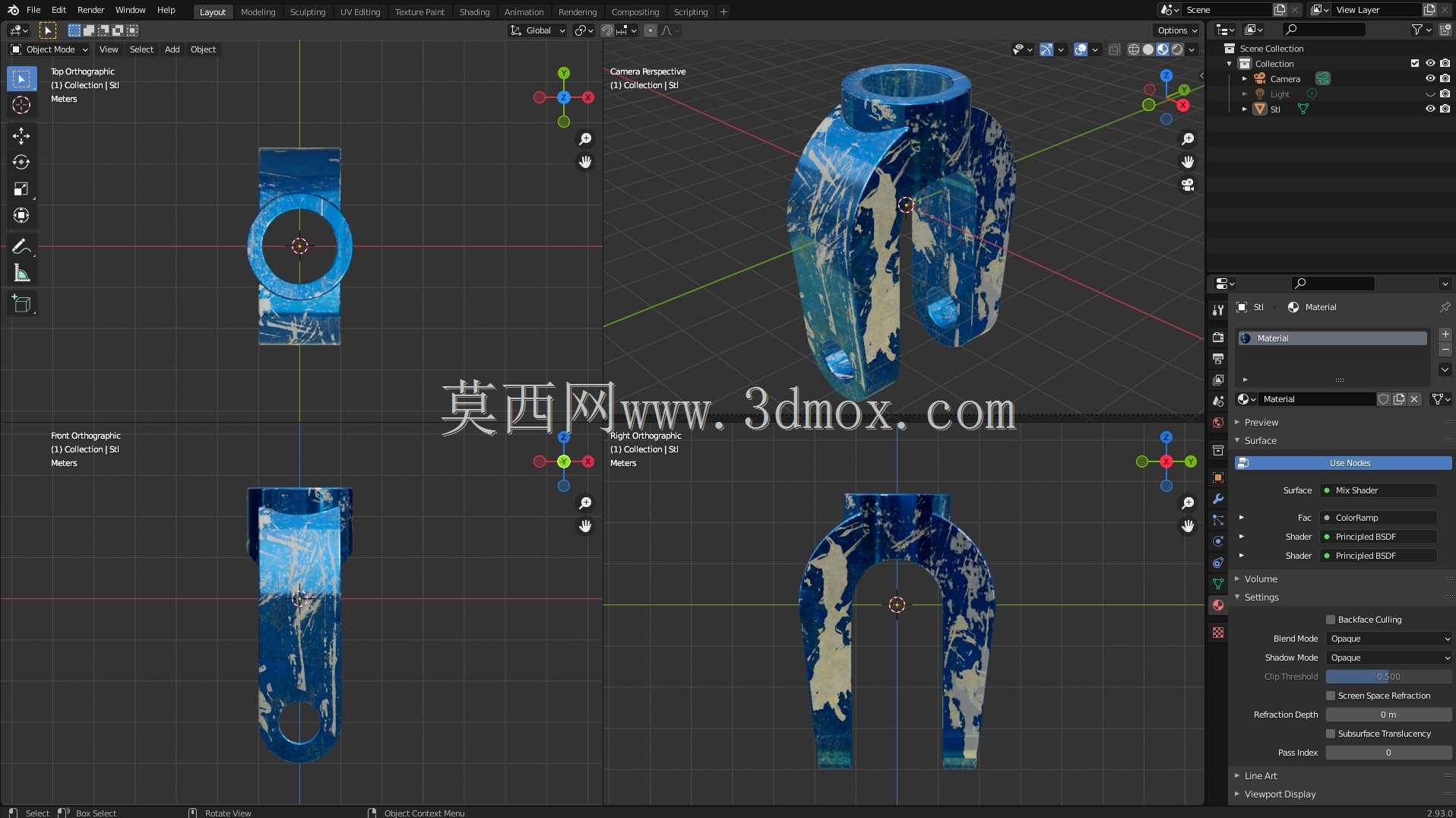Screen dimensions: 1456x818
Task: Open the Render menu
Action: coord(90,10)
